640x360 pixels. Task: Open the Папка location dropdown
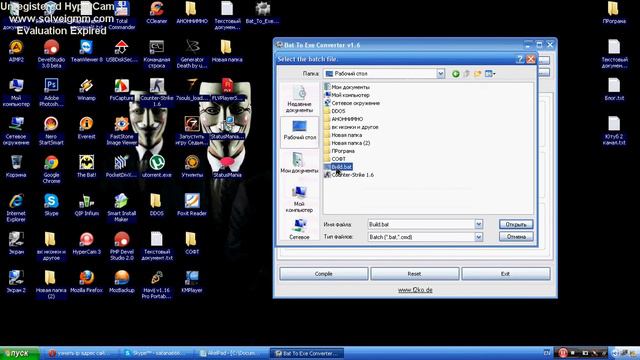pos(440,74)
